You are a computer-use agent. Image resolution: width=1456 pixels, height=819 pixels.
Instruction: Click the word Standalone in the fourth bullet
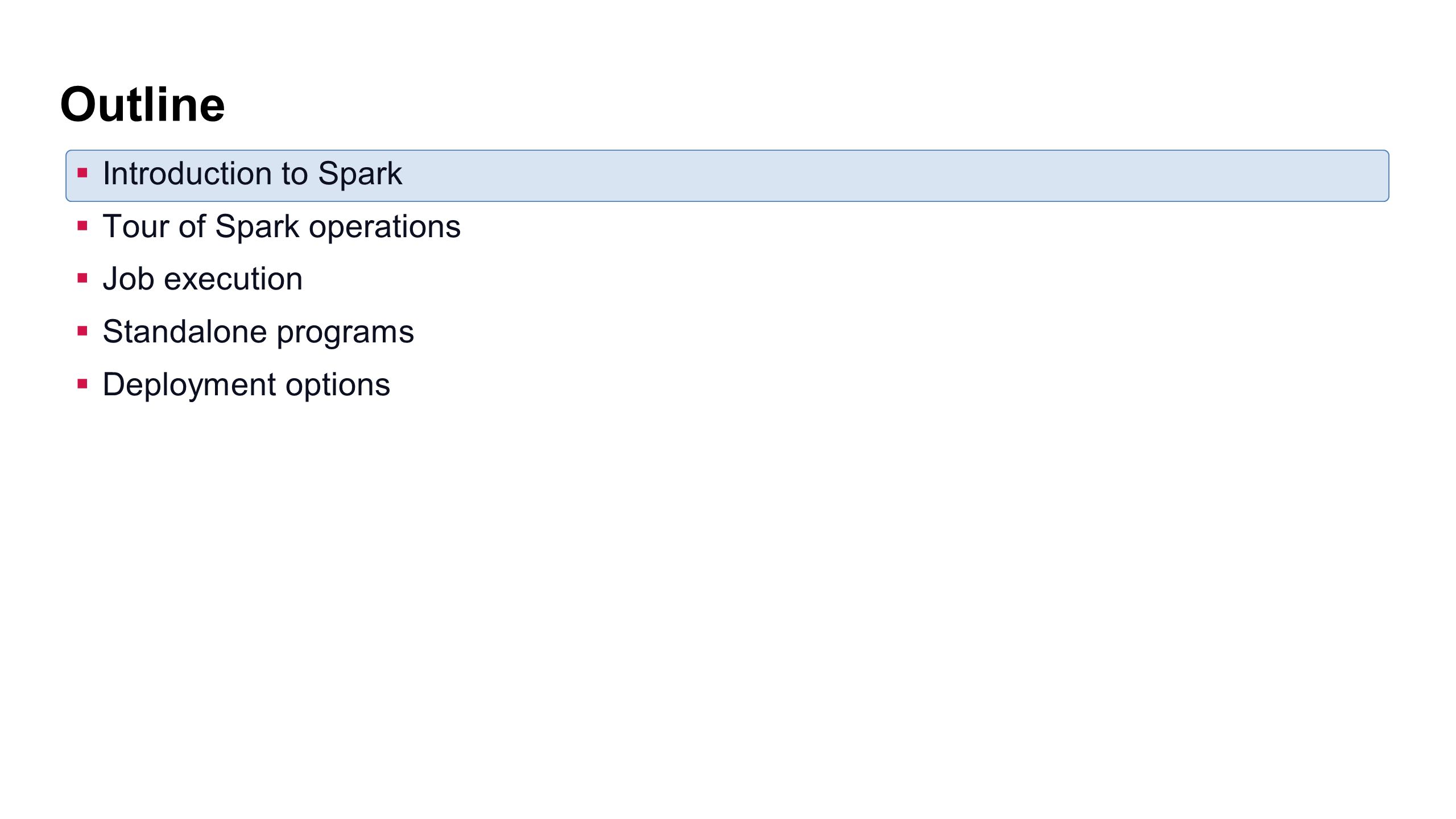click(185, 332)
